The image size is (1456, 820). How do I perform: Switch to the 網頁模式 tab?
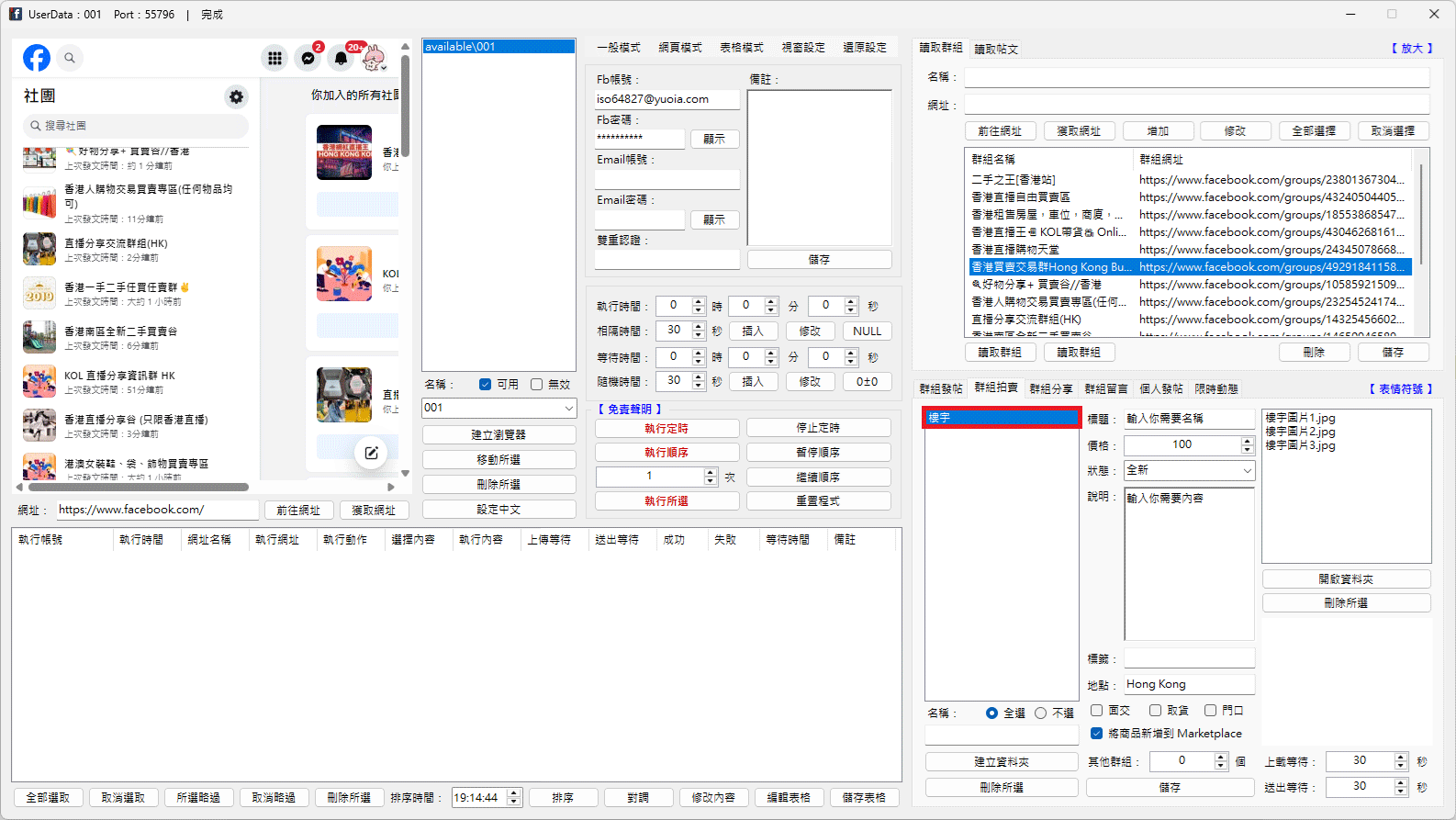[x=680, y=48]
